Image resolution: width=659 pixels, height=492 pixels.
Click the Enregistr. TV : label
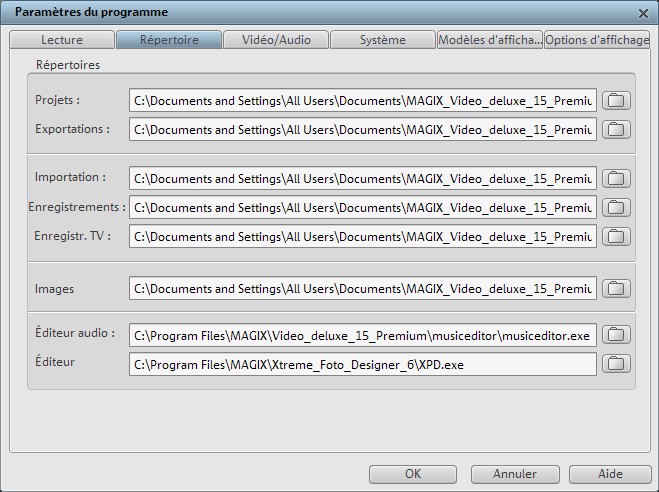72,236
